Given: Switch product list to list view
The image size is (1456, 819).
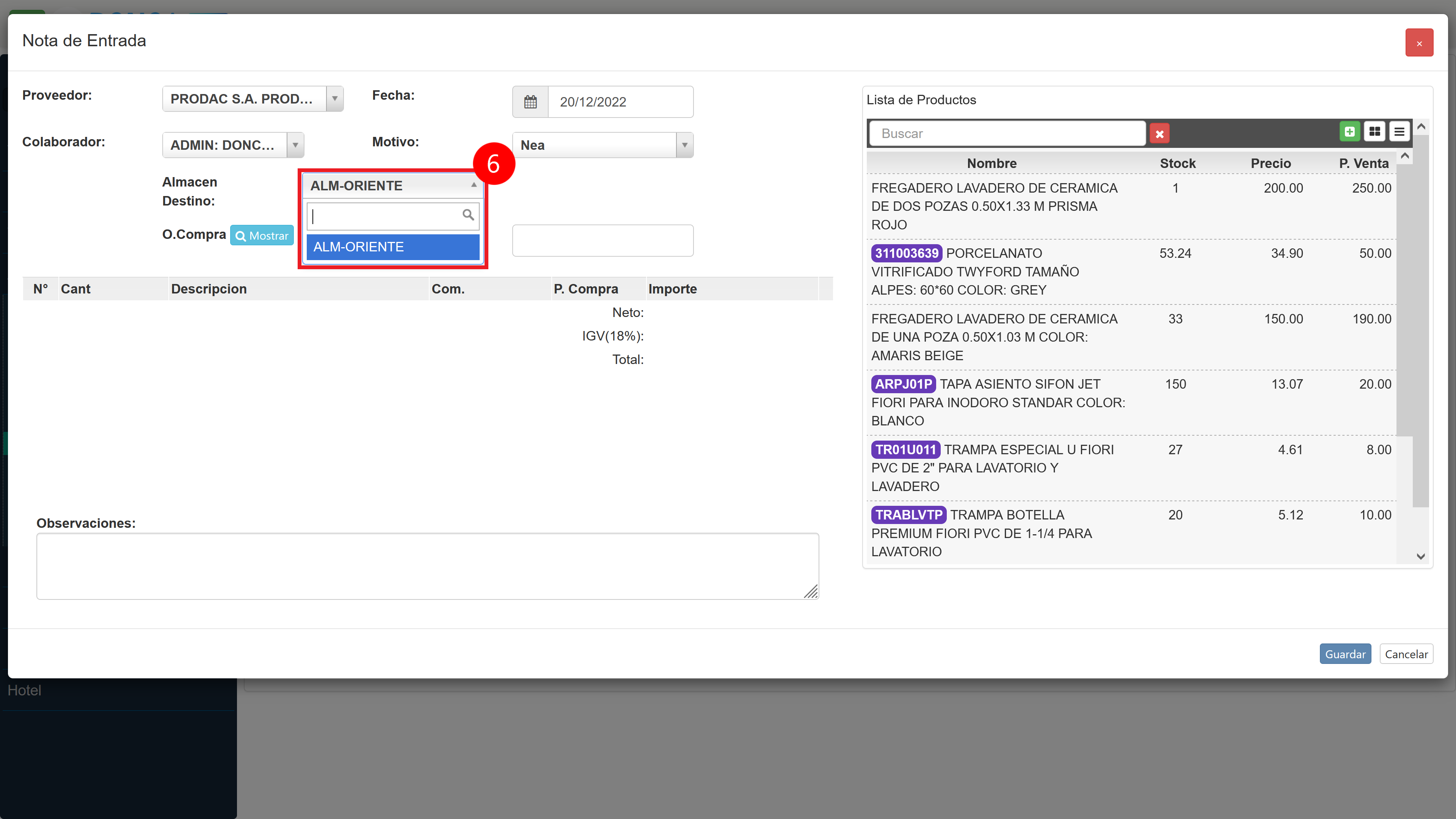Looking at the screenshot, I should tap(1400, 132).
